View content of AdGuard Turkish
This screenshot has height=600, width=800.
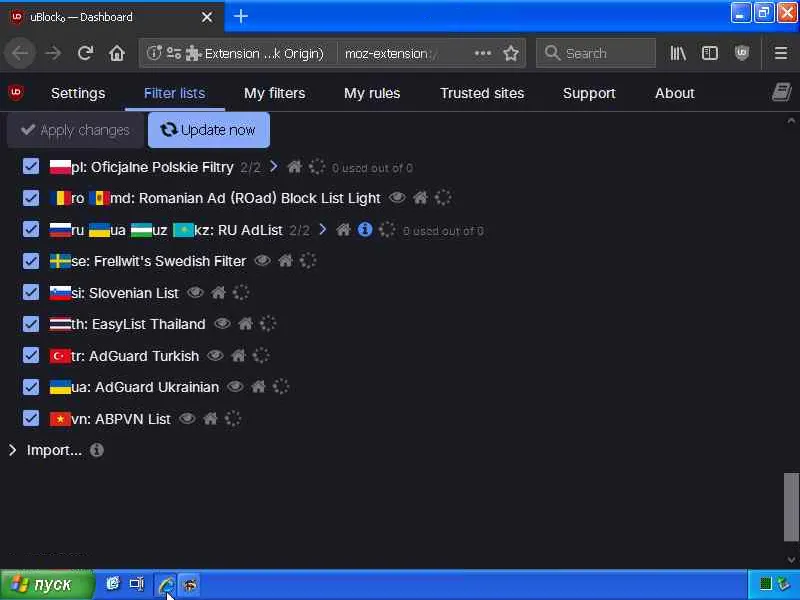(x=215, y=355)
